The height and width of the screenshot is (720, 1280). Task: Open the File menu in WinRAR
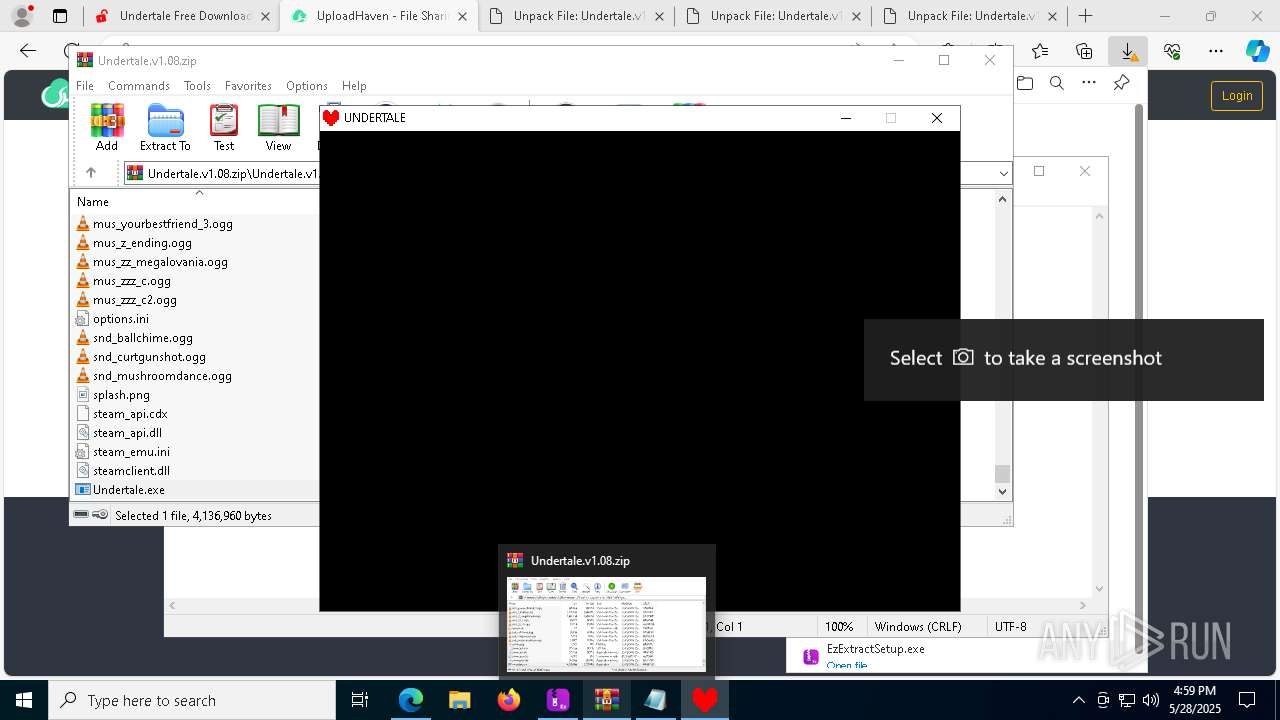point(85,86)
